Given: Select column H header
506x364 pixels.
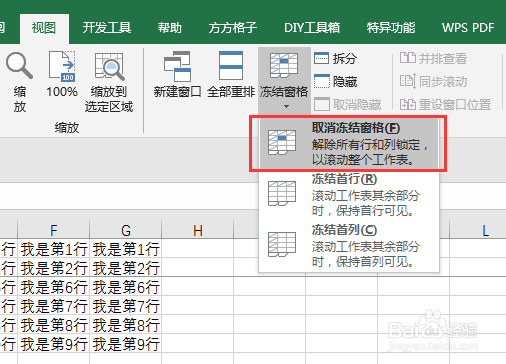Looking at the screenshot, I should (x=197, y=230).
